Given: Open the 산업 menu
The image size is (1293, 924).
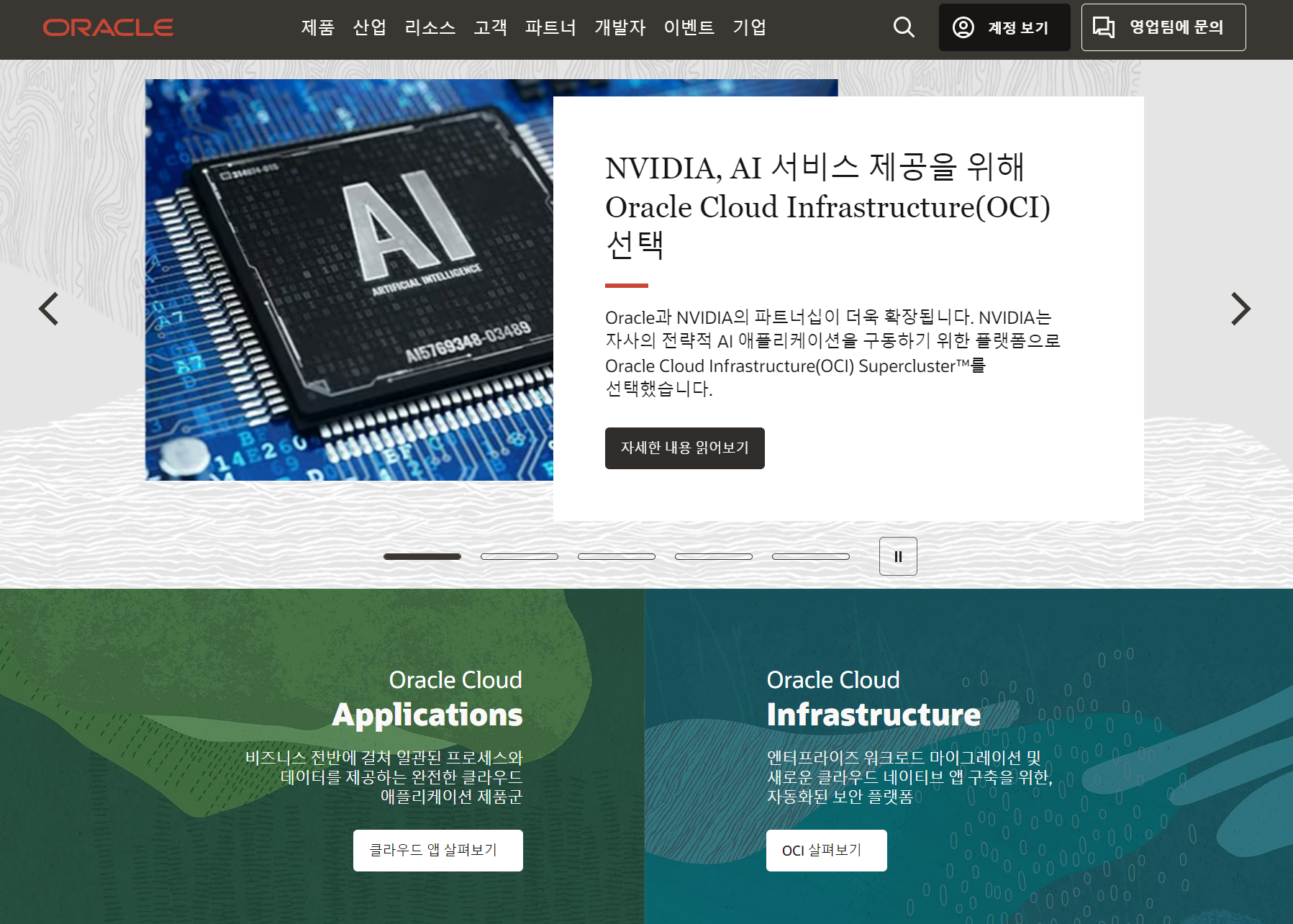Looking at the screenshot, I should [370, 27].
